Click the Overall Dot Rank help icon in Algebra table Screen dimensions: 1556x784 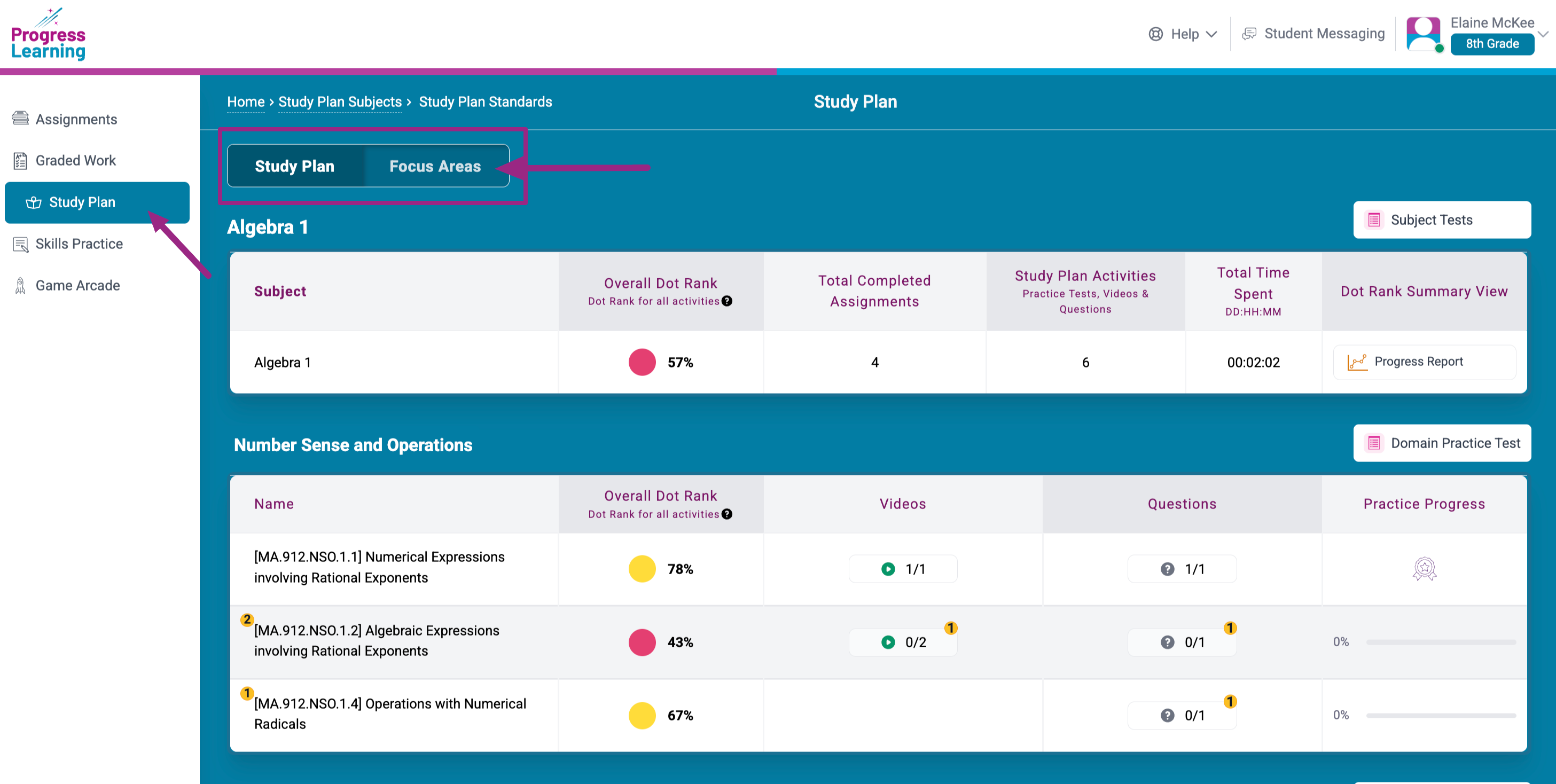tap(726, 301)
